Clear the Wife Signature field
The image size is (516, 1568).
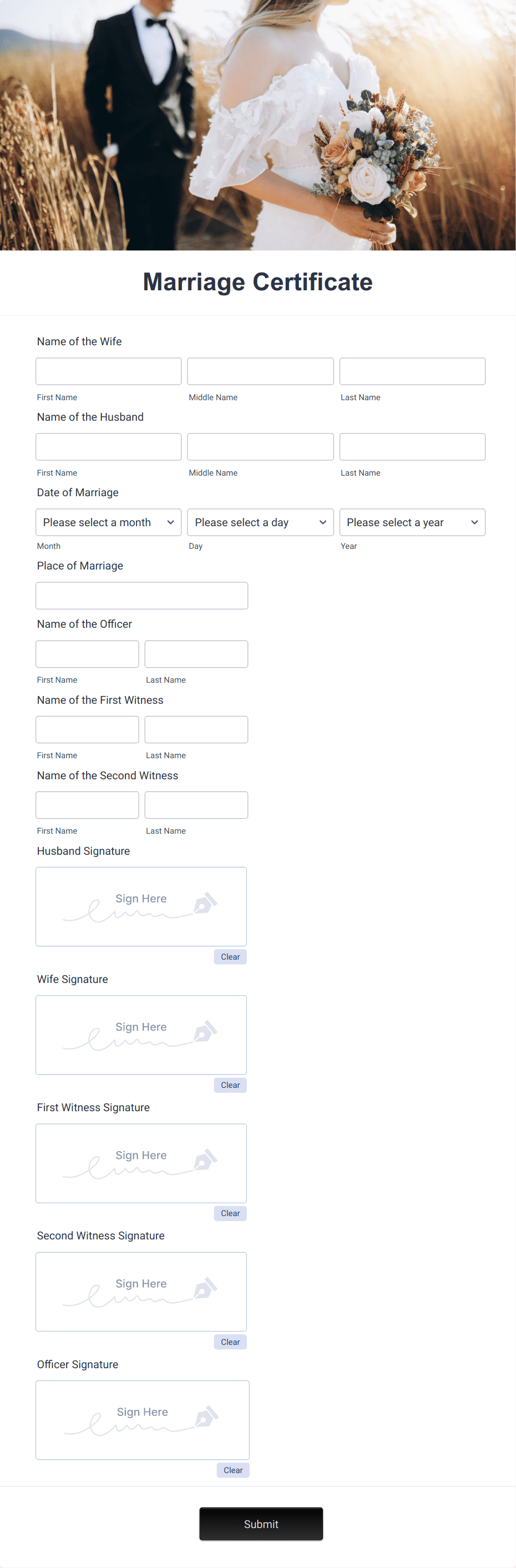coord(230,1085)
